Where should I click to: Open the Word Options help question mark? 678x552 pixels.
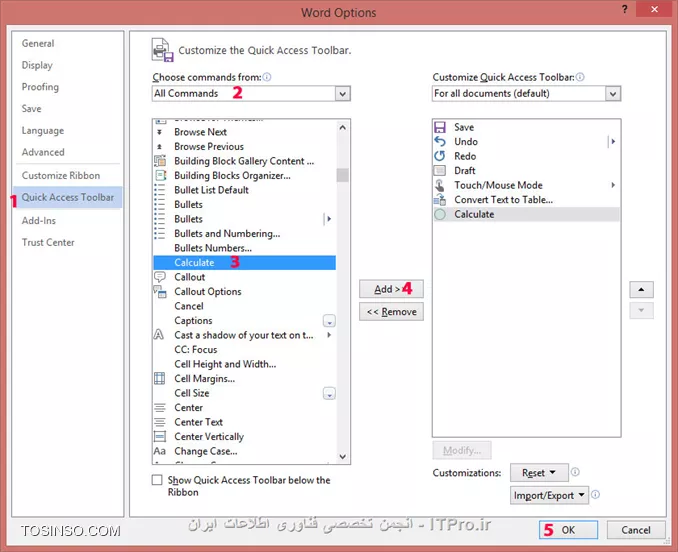[x=624, y=9]
